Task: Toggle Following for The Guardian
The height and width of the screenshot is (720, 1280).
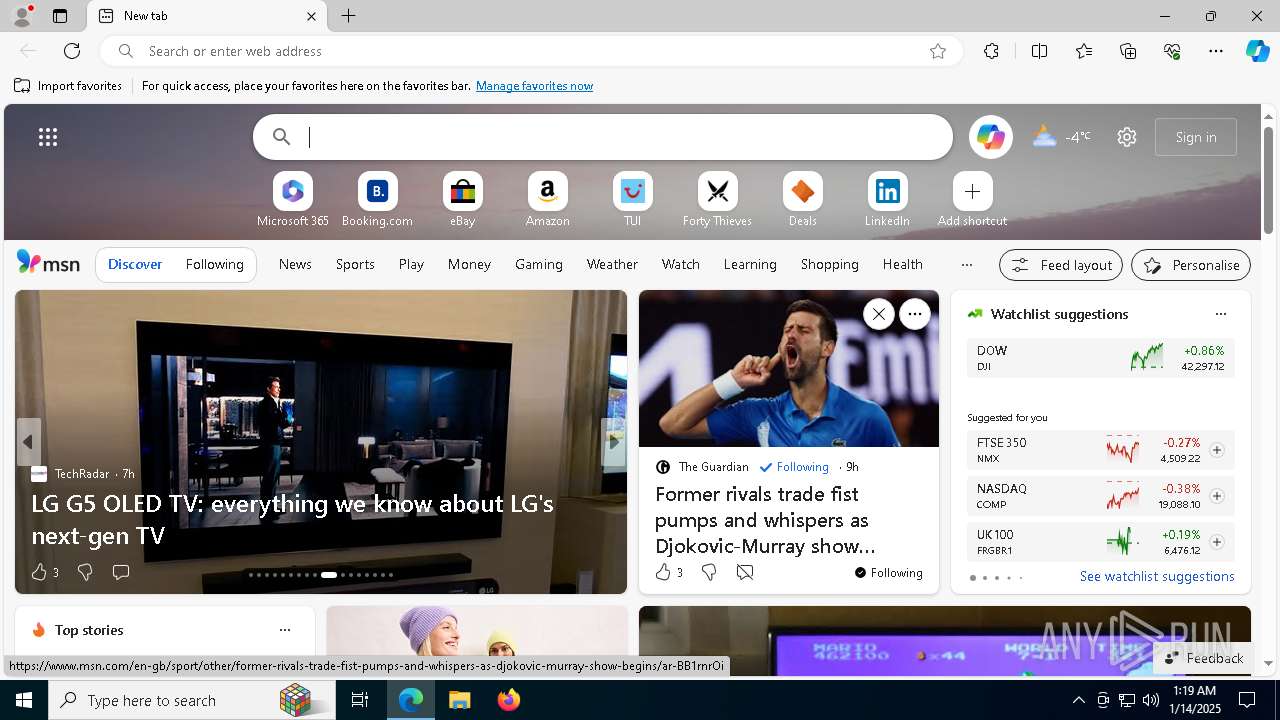Action: pos(794,467)
